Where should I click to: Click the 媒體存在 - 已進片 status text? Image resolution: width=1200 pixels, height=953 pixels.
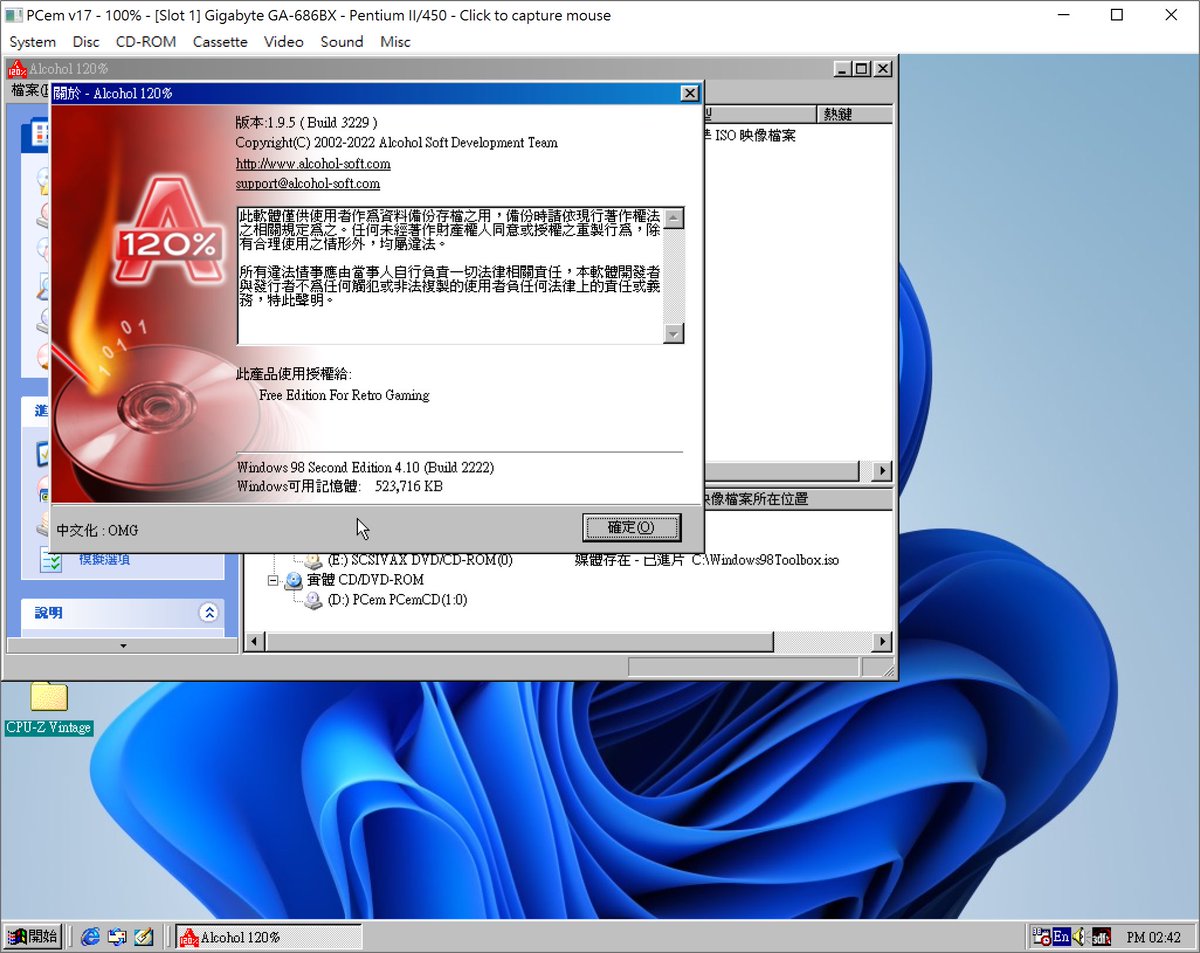pos(629,560)
